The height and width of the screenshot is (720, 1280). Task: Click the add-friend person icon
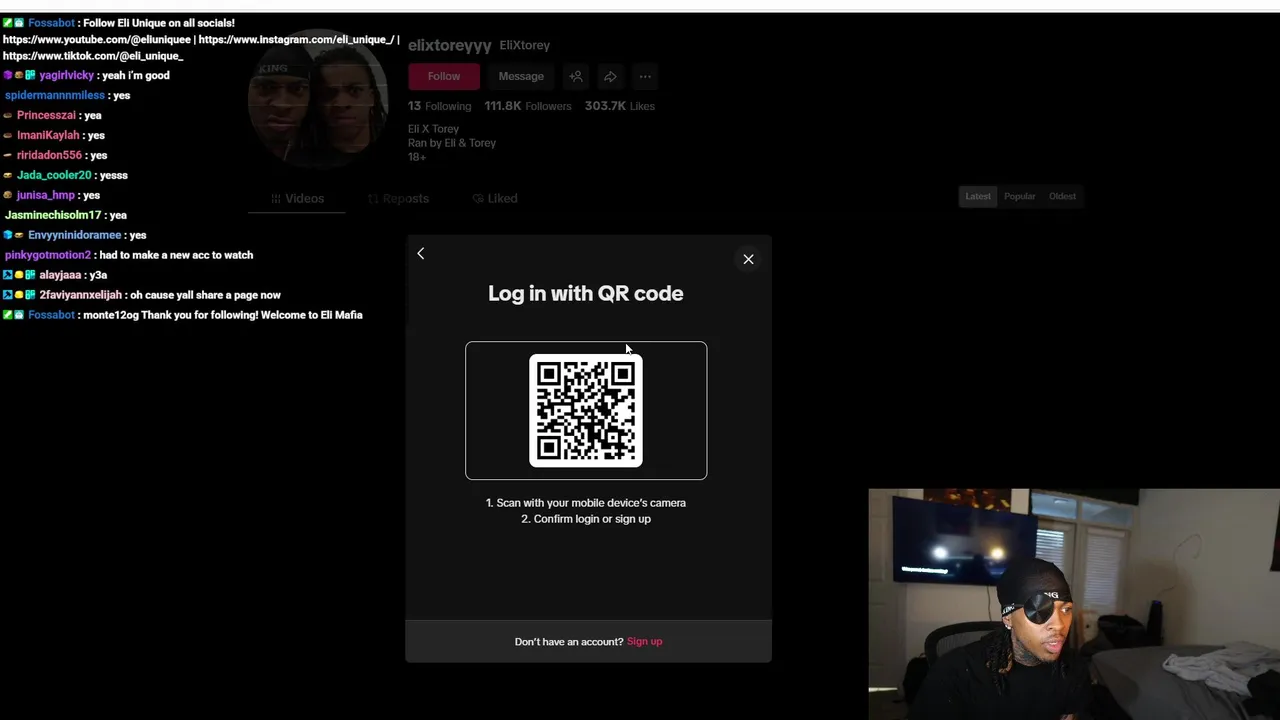(576, 76)
